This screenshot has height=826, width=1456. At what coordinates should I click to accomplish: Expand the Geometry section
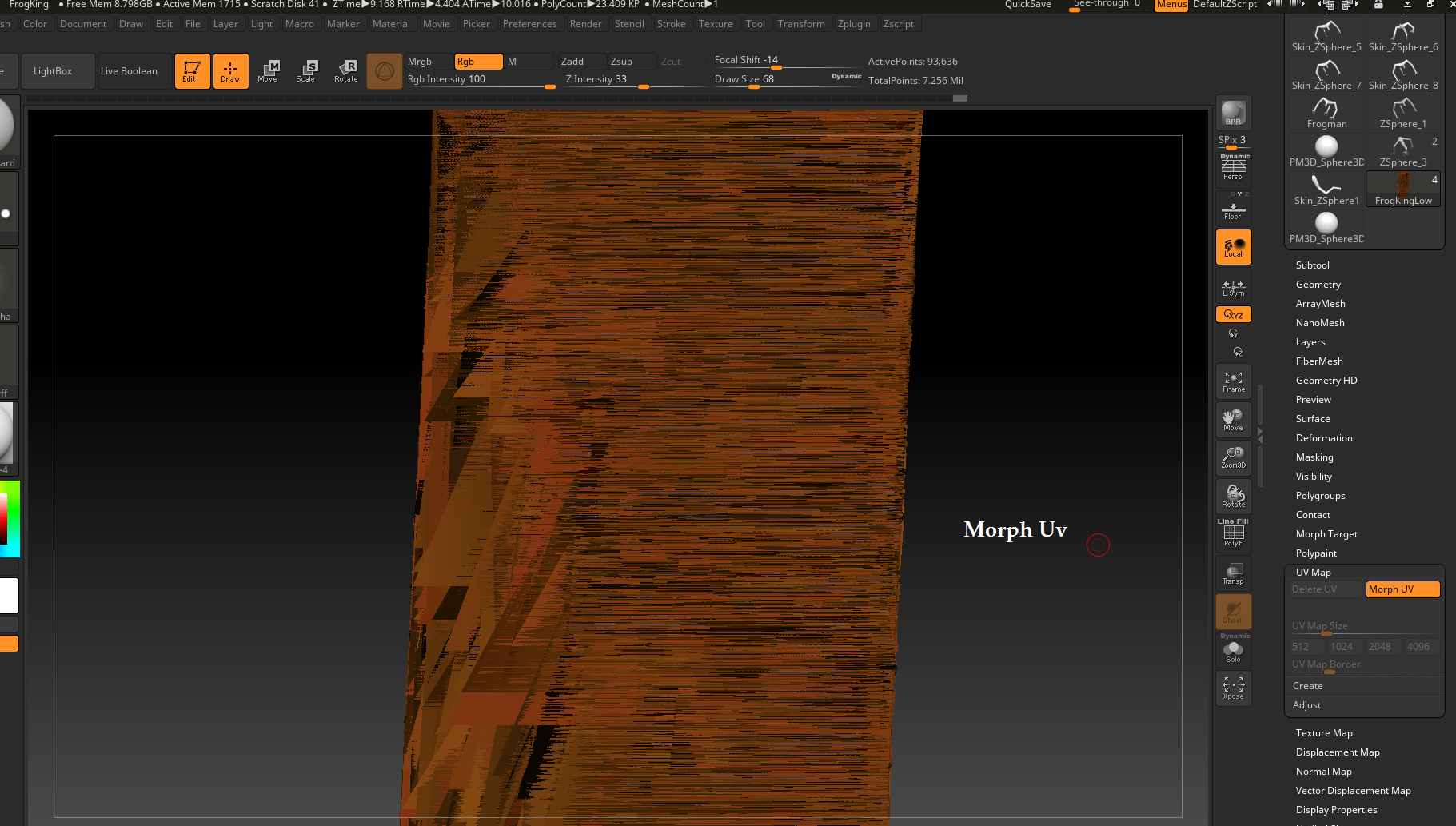(x=1318, y=285)
